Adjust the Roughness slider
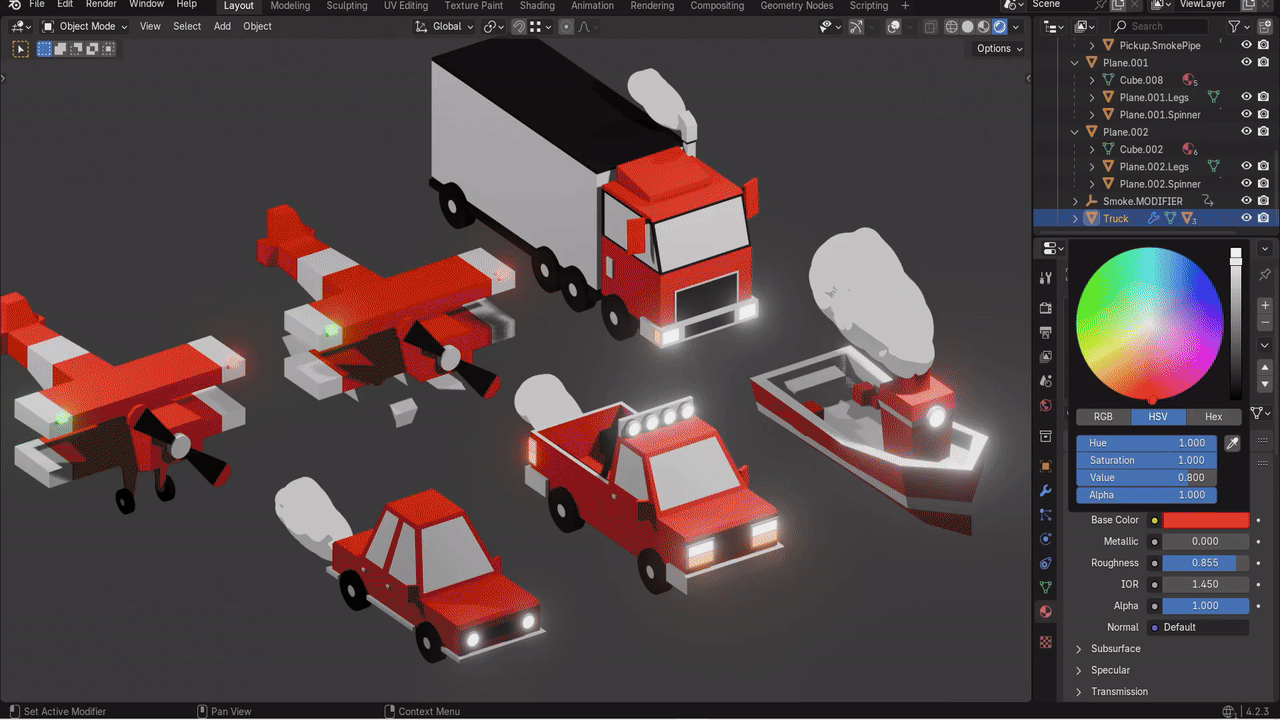1280x720 pixels. [1206, 563]
